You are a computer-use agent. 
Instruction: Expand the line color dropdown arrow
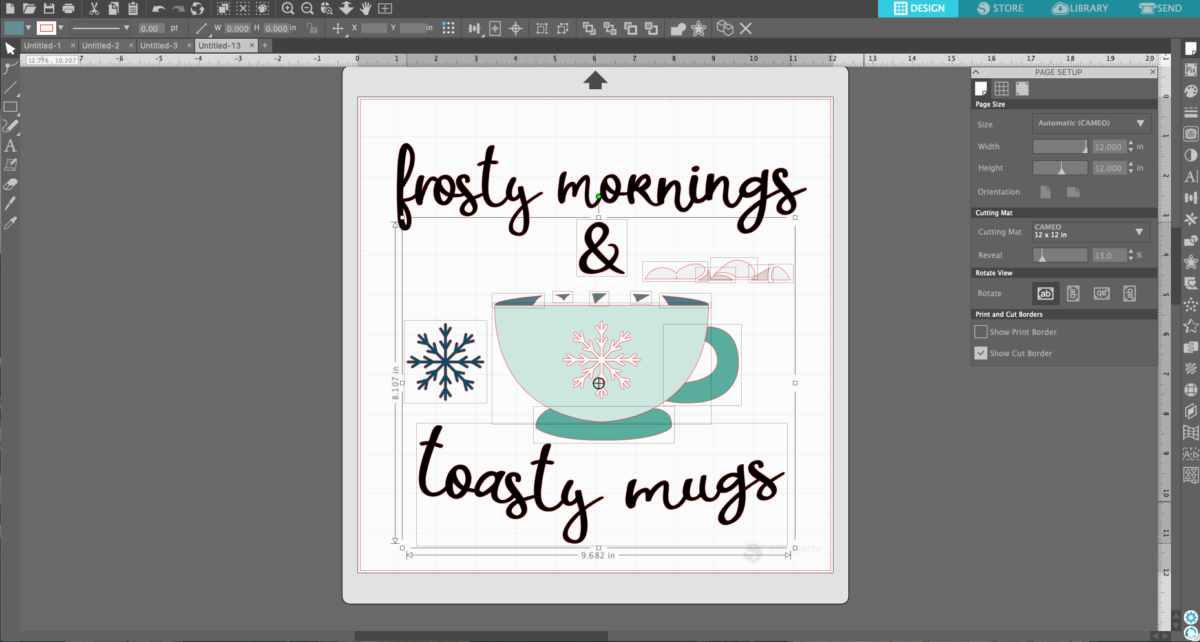point(61,28)
